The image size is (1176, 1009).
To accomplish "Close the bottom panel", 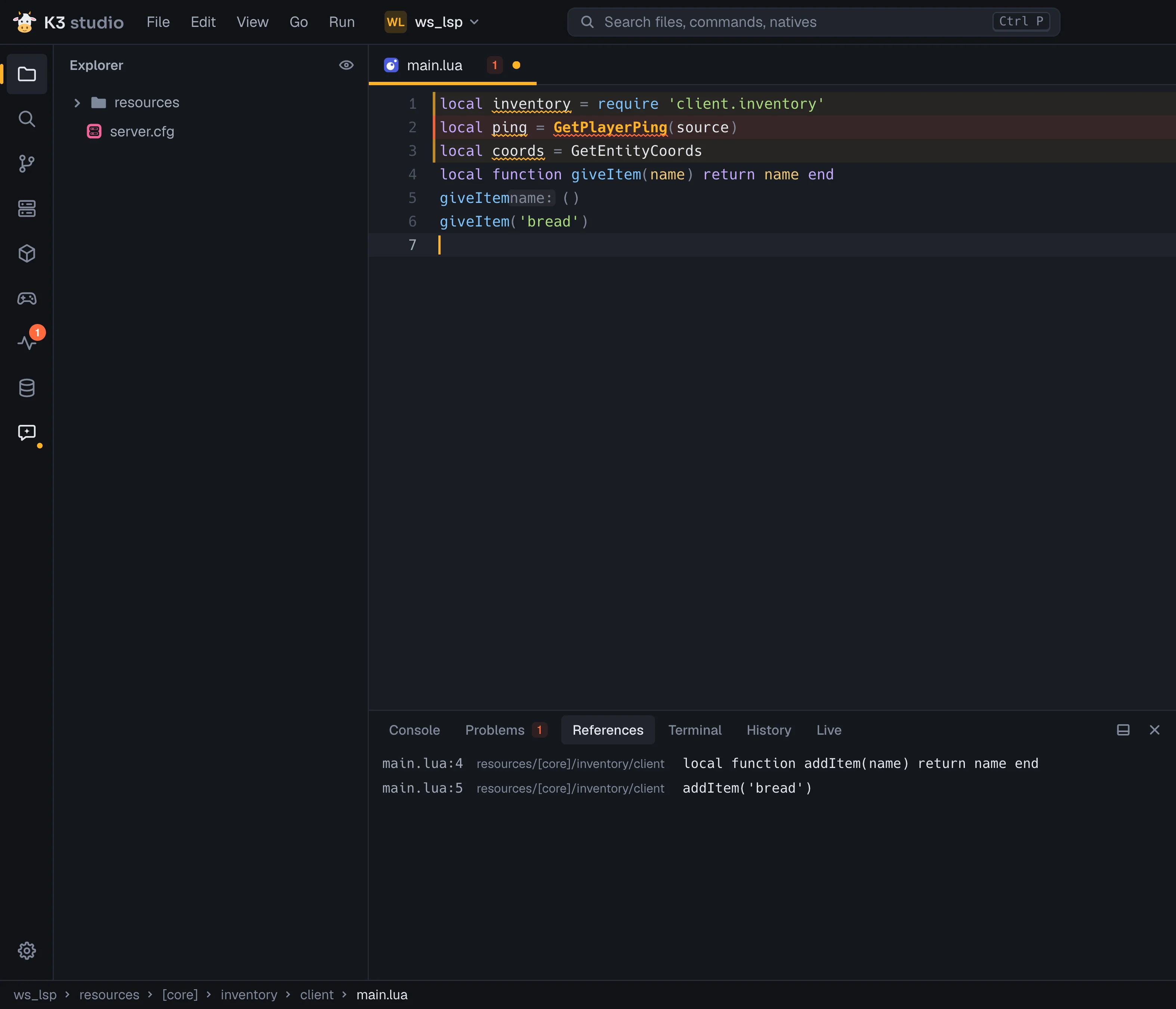I will (x=1154, y=730).
